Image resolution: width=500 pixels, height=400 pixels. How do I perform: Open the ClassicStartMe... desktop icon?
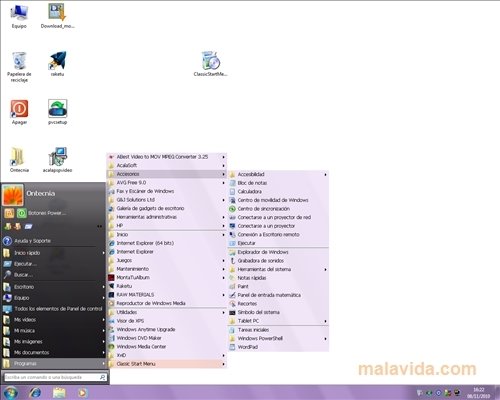coord(210,64)
